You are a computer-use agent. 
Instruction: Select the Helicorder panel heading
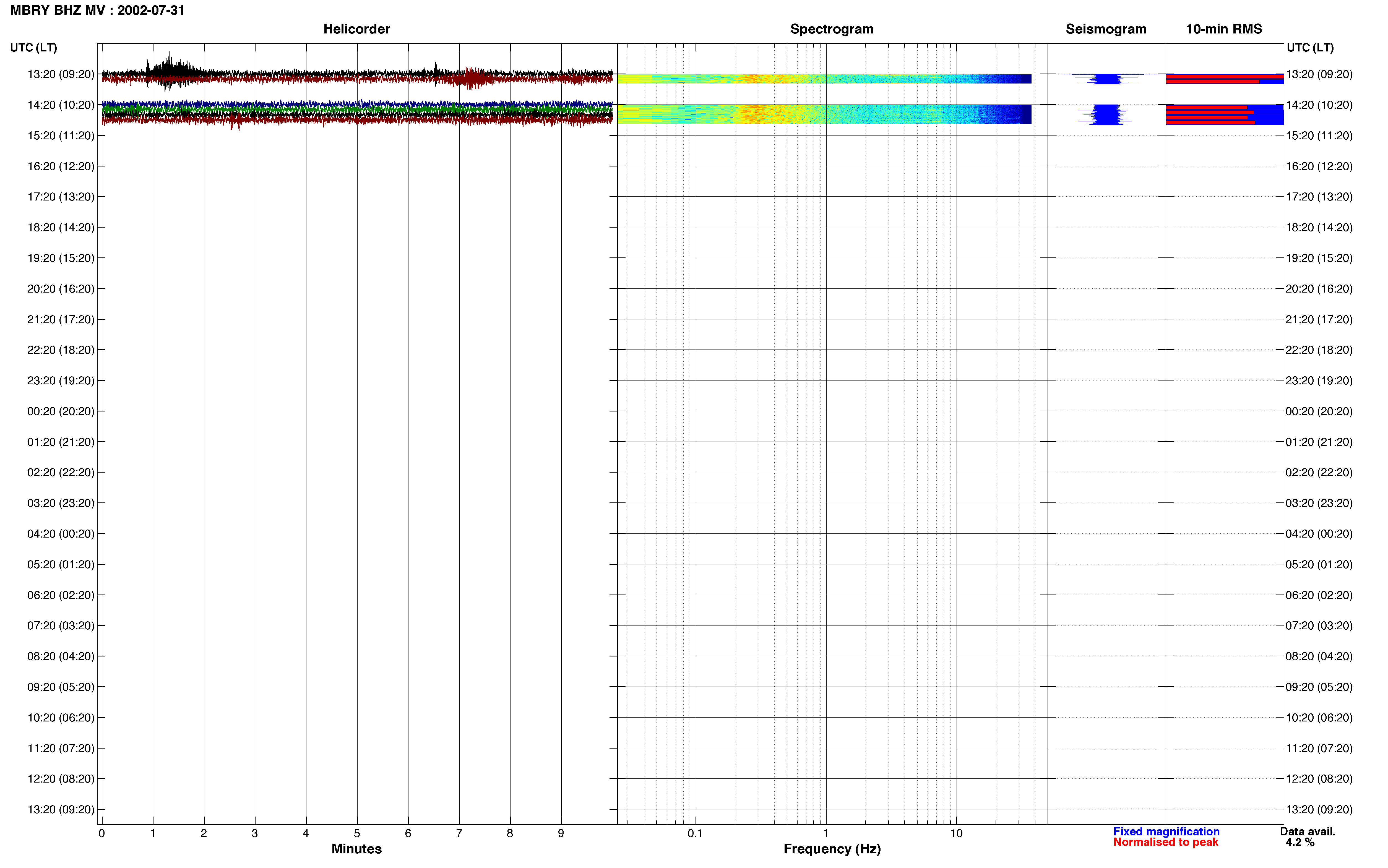point(356,29)
